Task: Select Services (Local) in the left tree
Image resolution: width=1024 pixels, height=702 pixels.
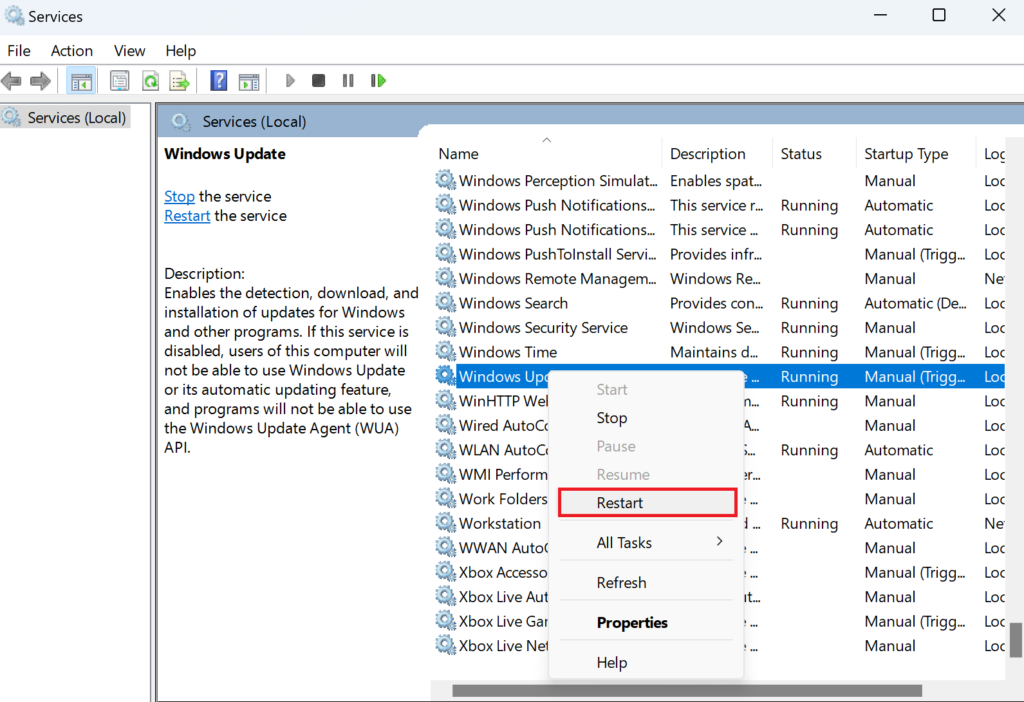Action: [x=76, y=118]
